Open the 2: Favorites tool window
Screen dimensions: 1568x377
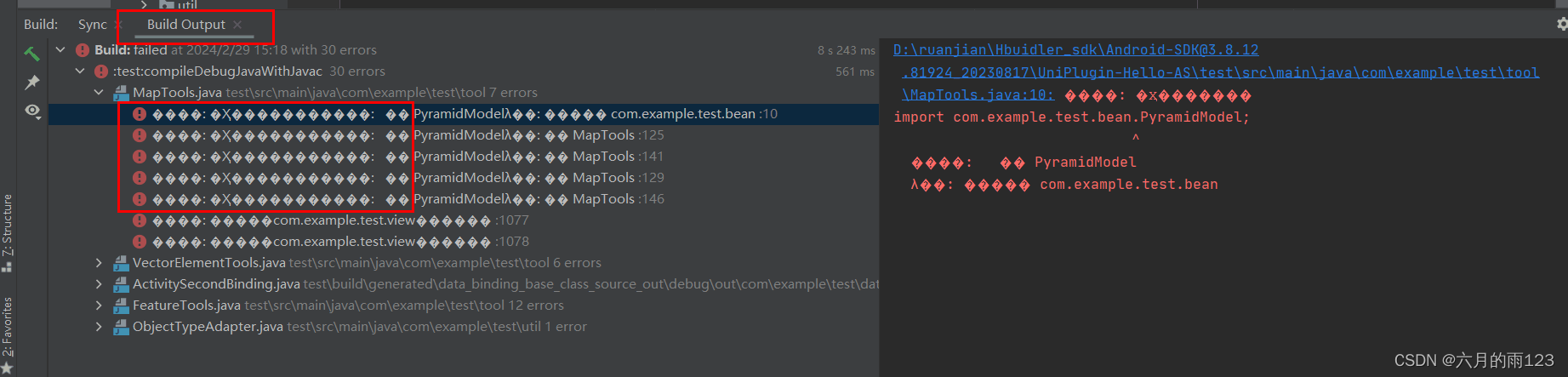coord(8,334)
